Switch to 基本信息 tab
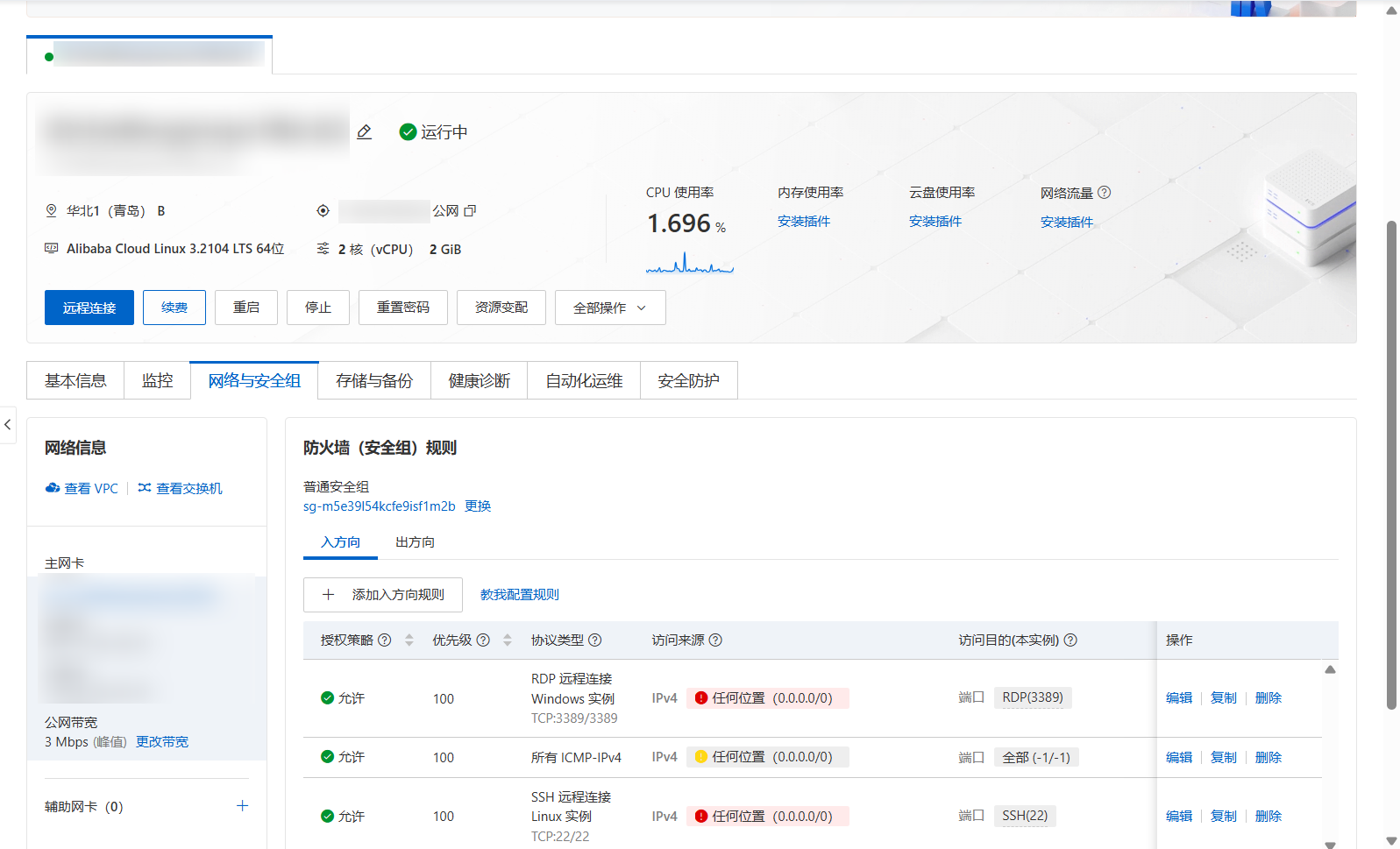This screenshot has width=1400, height=849. 75,380
